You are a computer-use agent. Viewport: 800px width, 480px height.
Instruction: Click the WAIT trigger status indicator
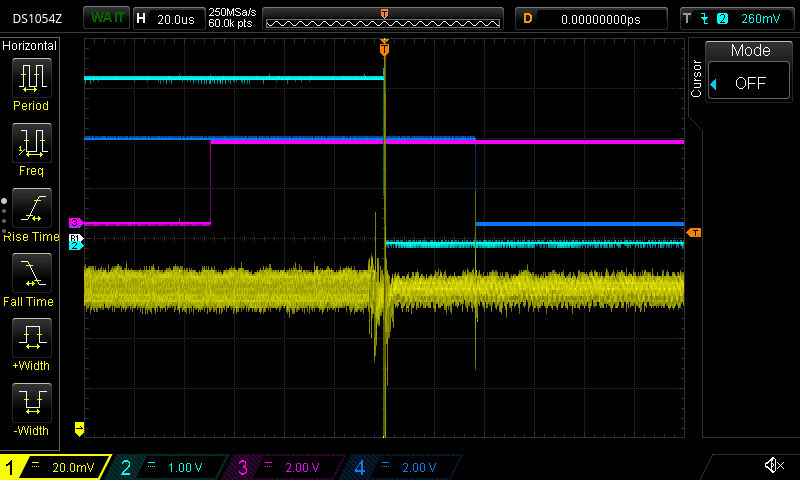pos(104,18)
